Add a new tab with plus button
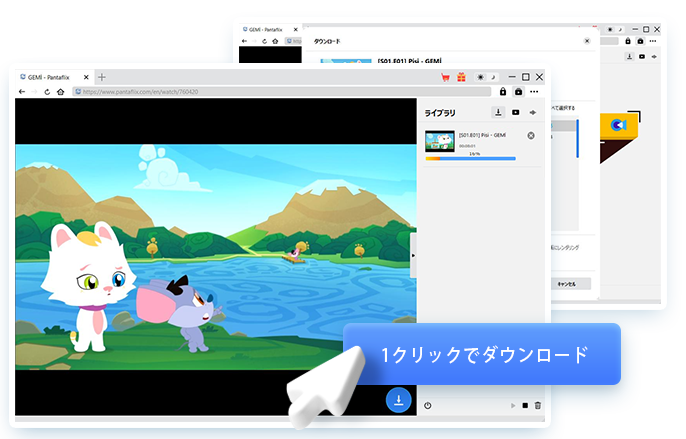Screen dimensions: 686x439 102,77
